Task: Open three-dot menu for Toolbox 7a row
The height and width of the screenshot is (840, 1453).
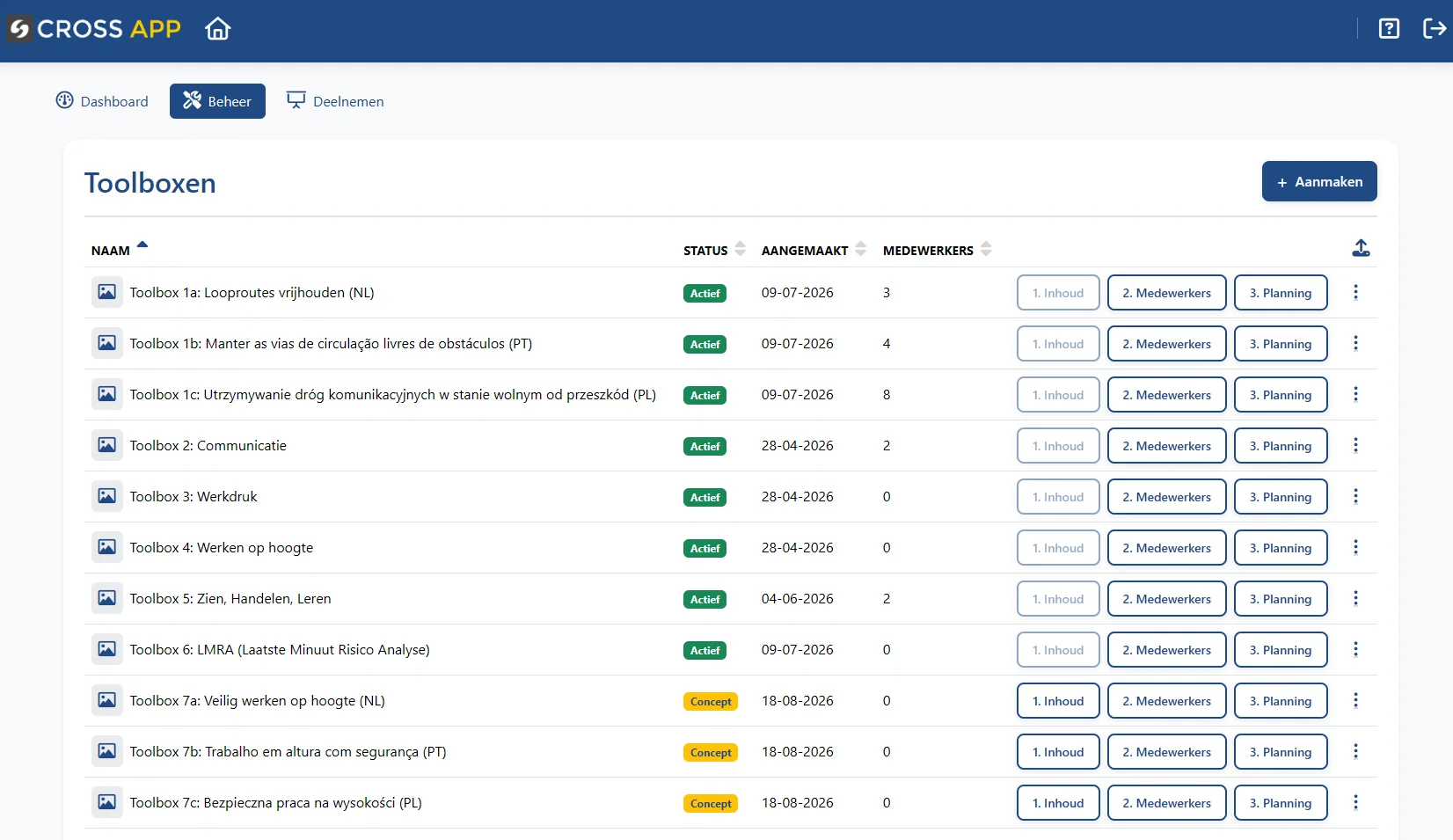Action: (1355, 700)
